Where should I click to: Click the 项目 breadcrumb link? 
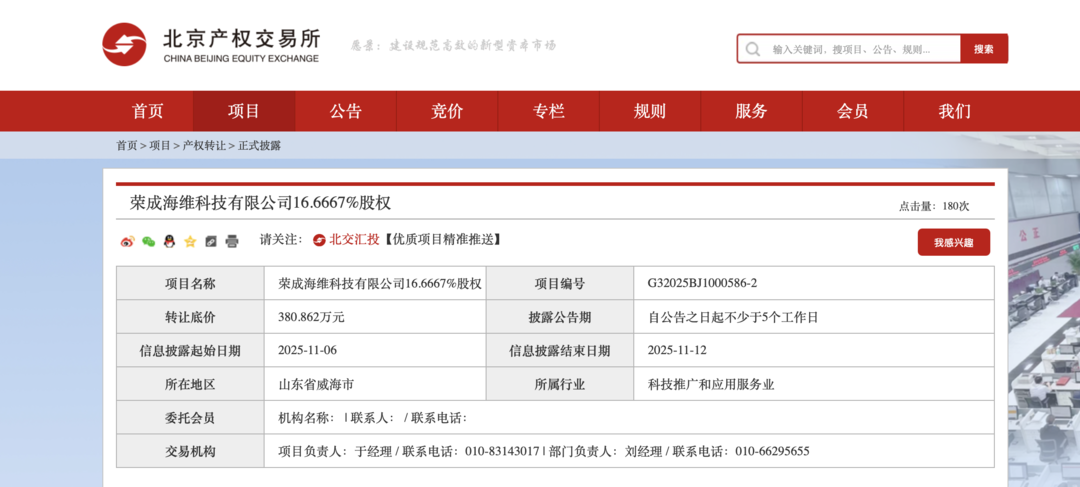point(160,146)
